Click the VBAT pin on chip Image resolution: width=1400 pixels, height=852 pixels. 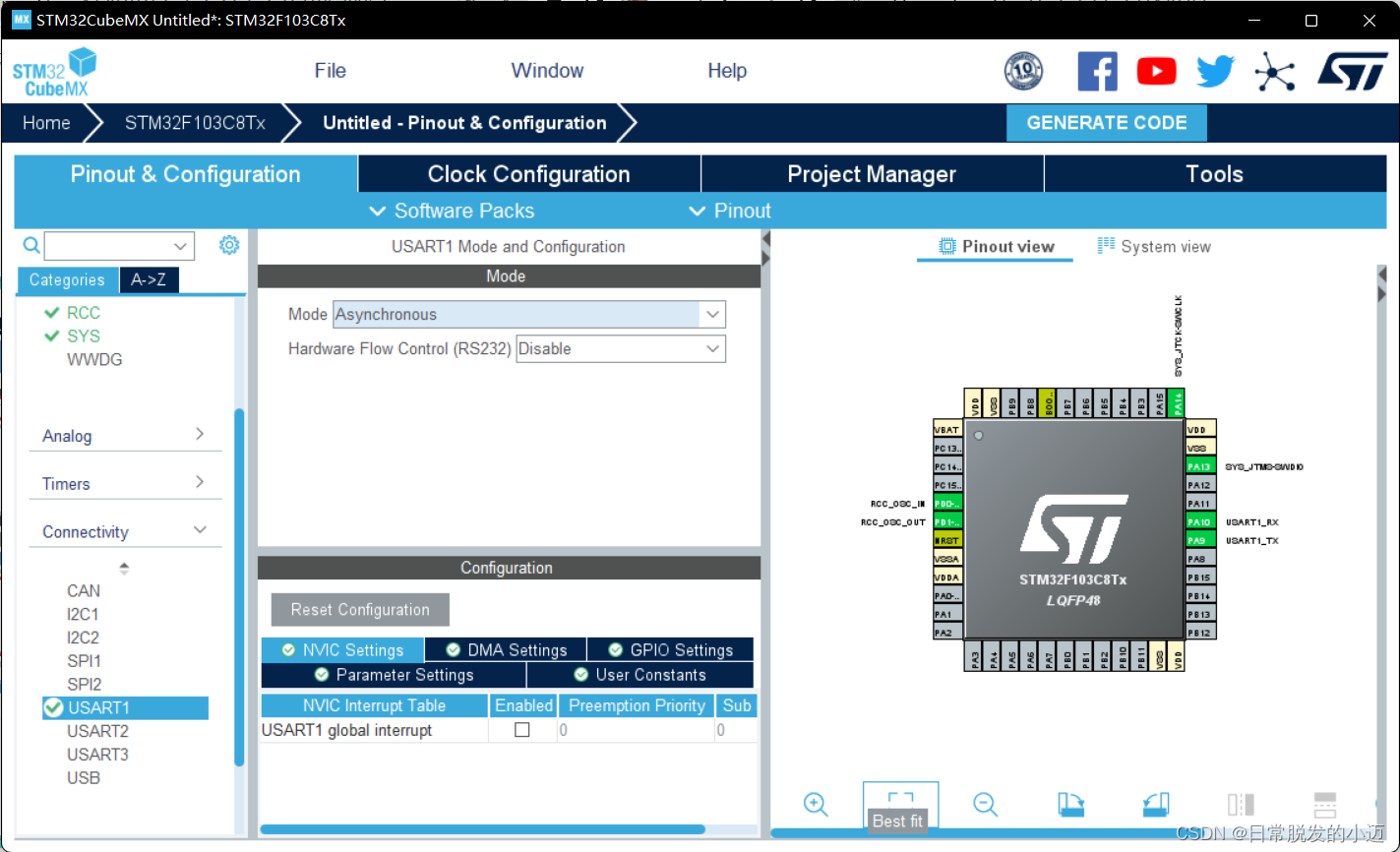pyautogui.click(x=947, y=429)
